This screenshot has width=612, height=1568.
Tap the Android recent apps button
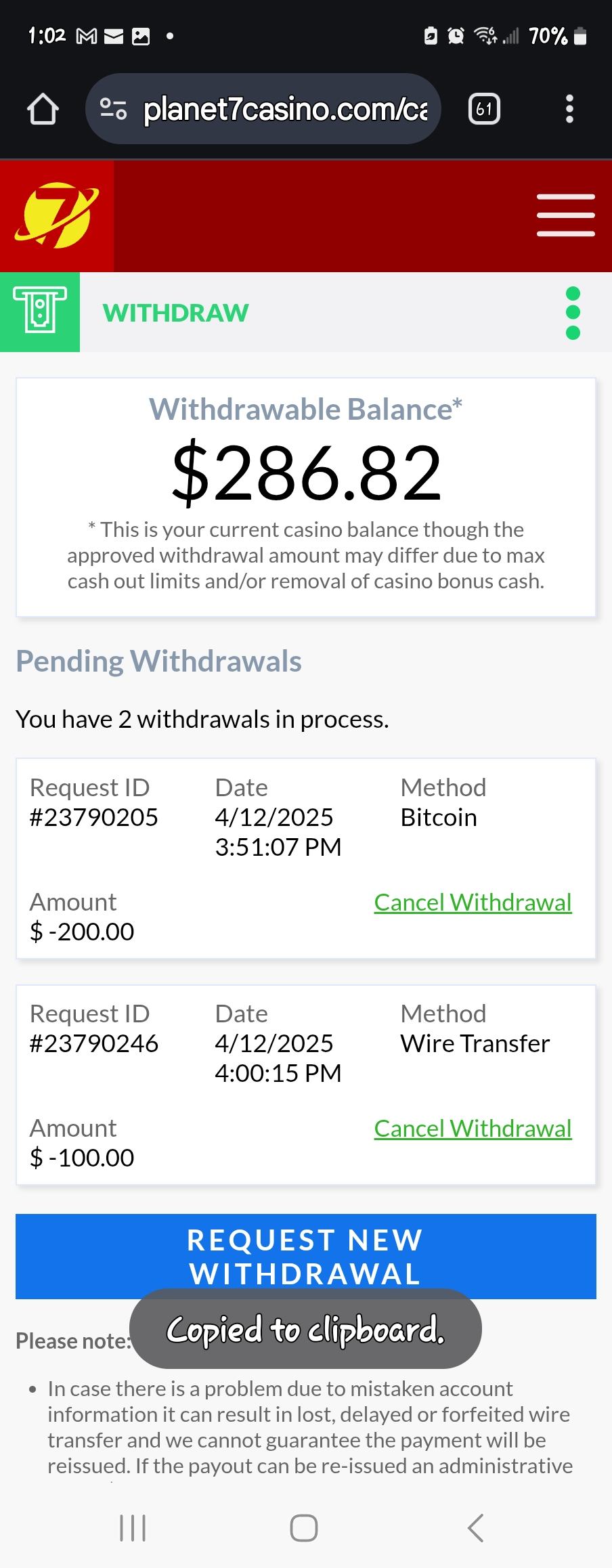pyautogui.click(x=133, y=1527)
